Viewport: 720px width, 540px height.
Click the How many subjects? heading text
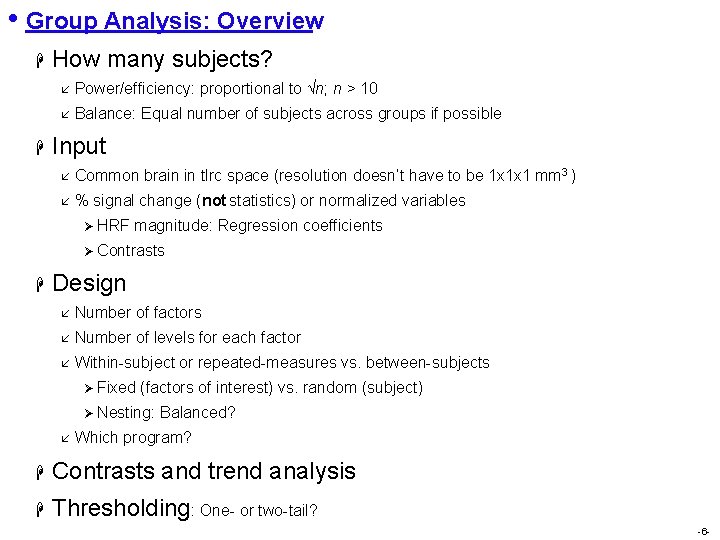coord(163,60)
